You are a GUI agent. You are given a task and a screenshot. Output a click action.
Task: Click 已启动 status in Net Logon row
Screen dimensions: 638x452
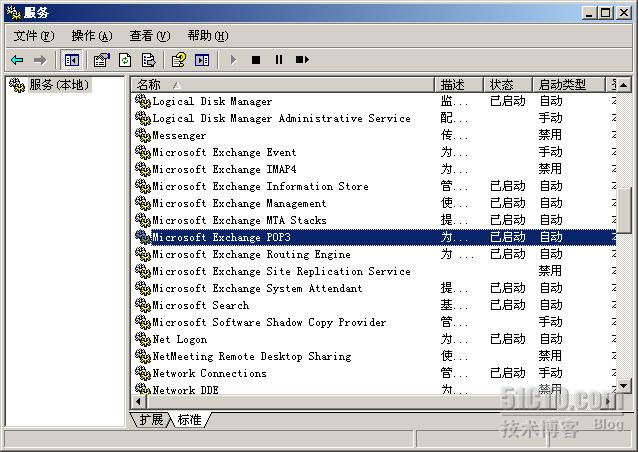pyautogui.click(x=508, y=338)
